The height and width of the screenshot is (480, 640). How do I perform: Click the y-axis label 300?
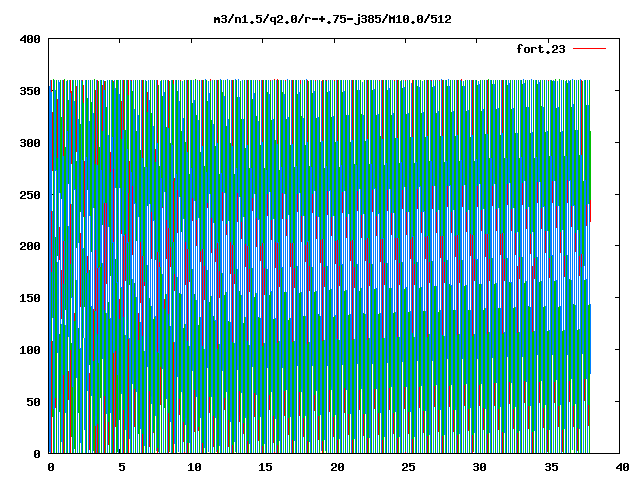coord(30,143)
